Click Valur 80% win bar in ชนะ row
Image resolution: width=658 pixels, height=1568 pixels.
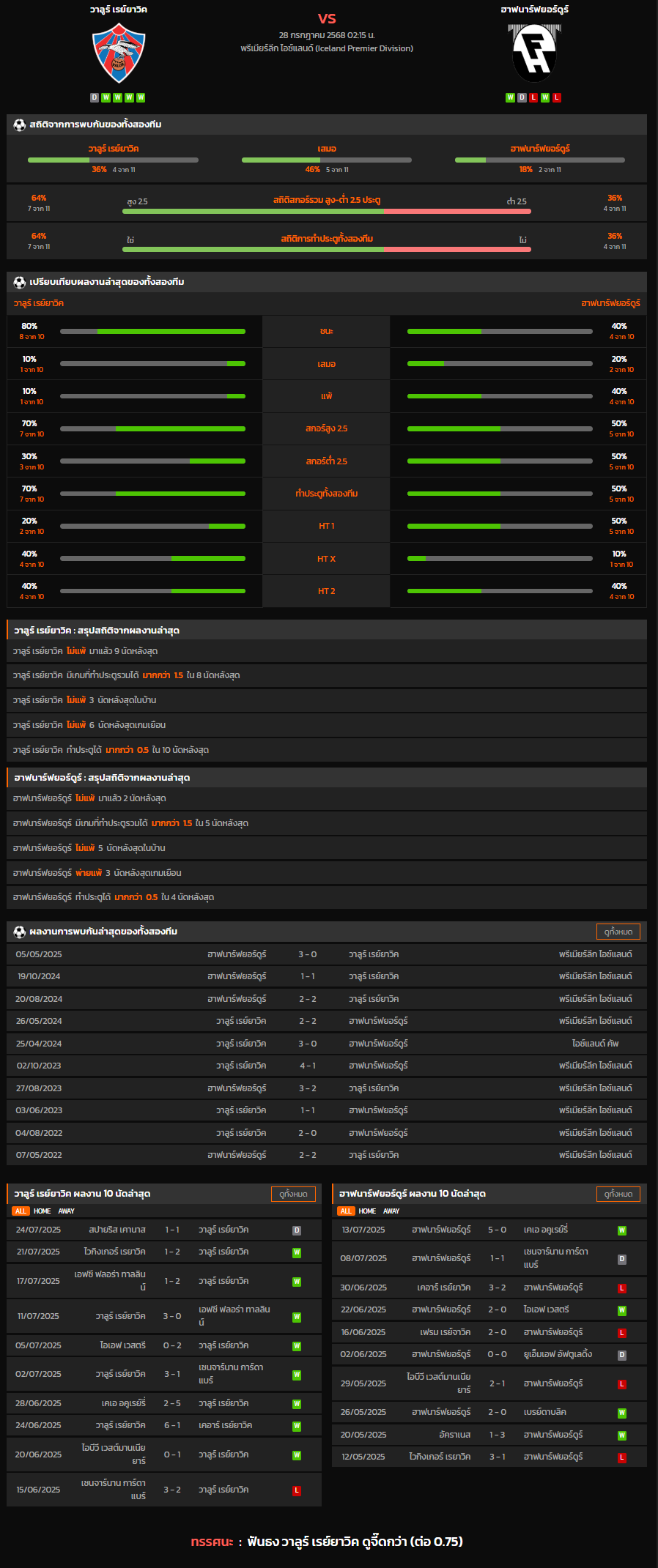(x=152, y=332)
